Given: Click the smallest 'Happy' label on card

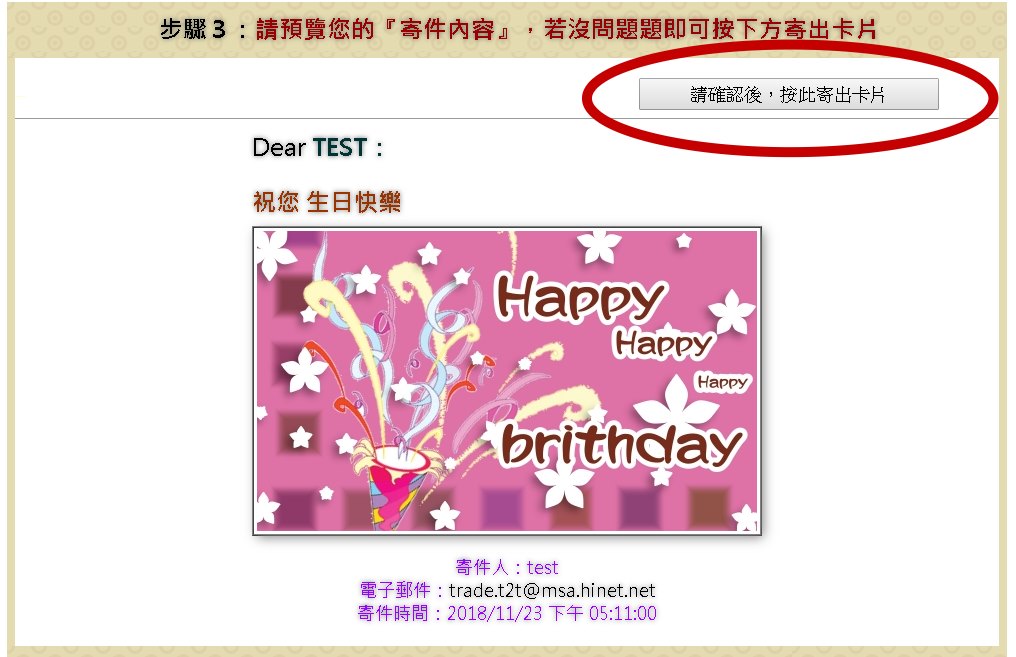Looking at the screenshot, I should [722, 383].
